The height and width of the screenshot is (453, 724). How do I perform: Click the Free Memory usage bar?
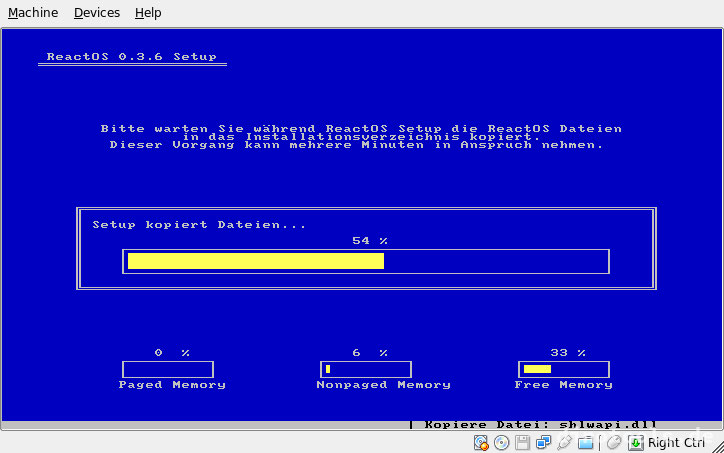coord(564,369)
